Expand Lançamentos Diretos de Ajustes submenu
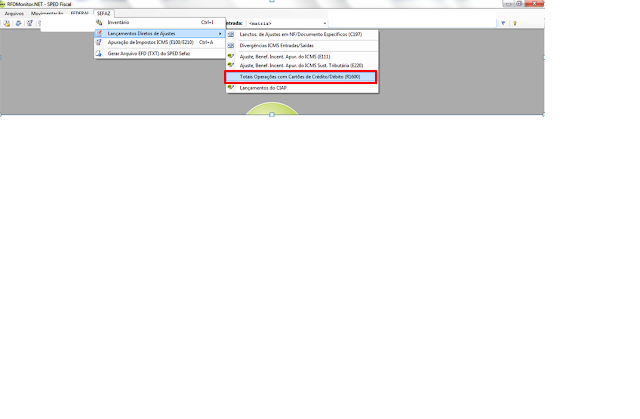Image resolution: width=640 pixels, height=419 pixels. [160, 33]
